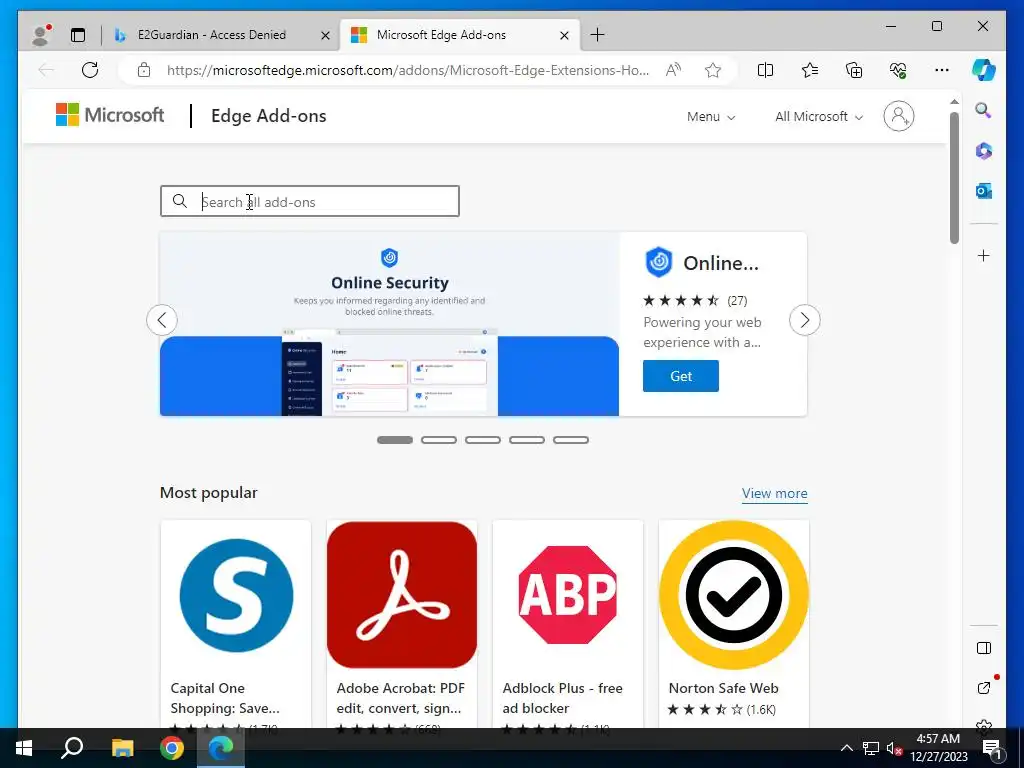Show hidden system tray icons
Viewport: 1024px width, 768px height.
[846, 748]
